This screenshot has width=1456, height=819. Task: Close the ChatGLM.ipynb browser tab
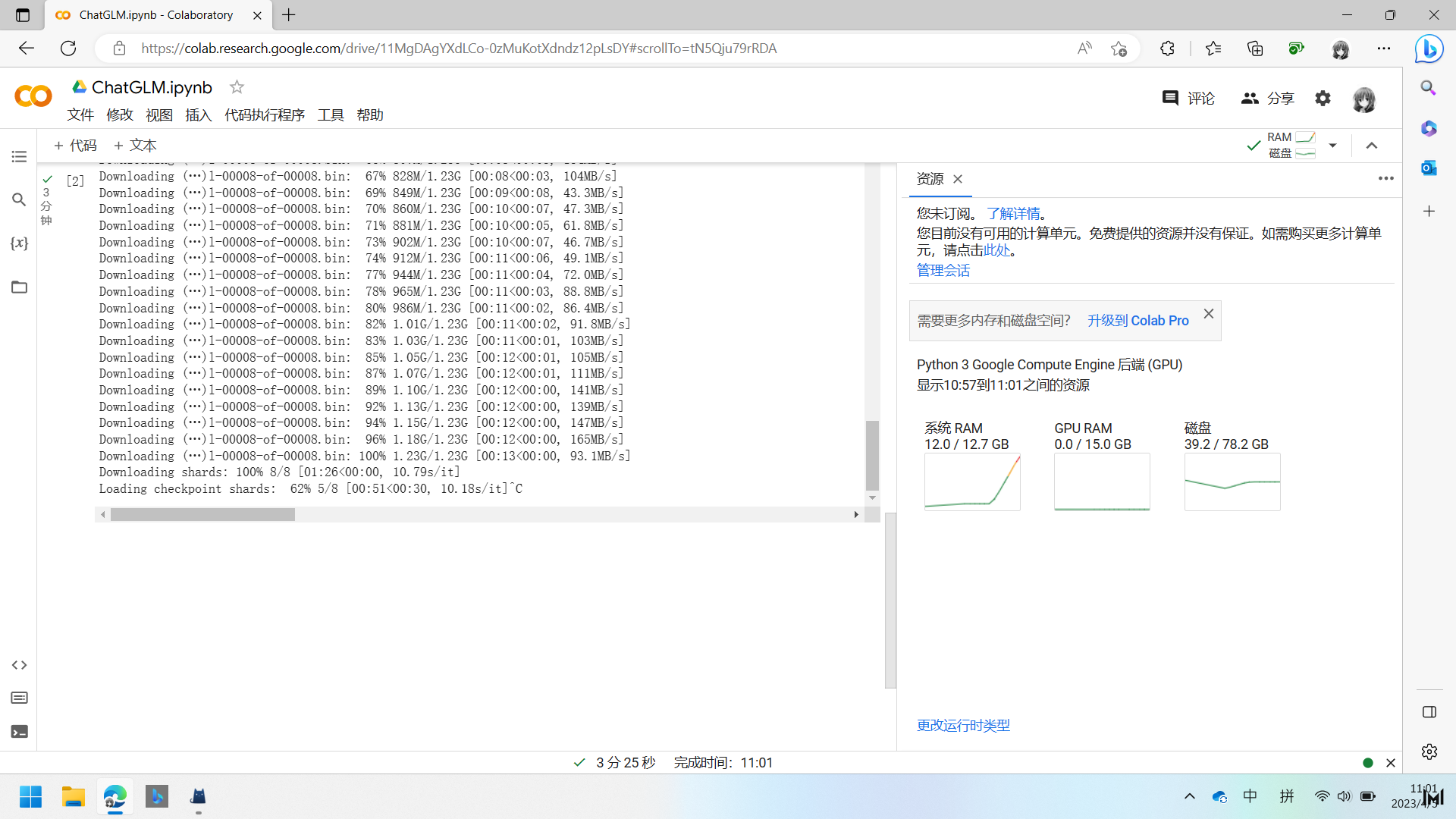click(x=257, y=15)
